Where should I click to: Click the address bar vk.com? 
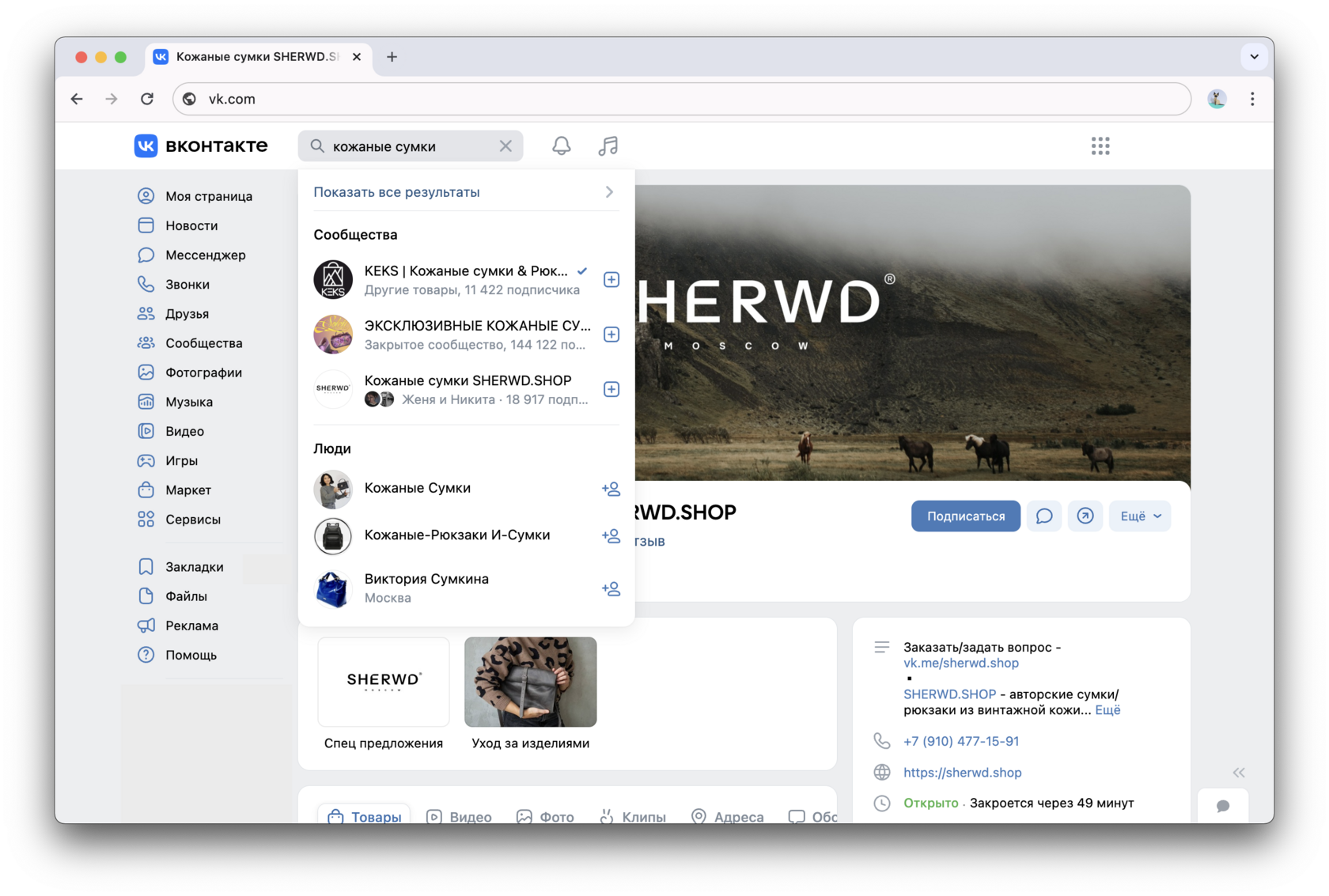click(x=682, y=99)
